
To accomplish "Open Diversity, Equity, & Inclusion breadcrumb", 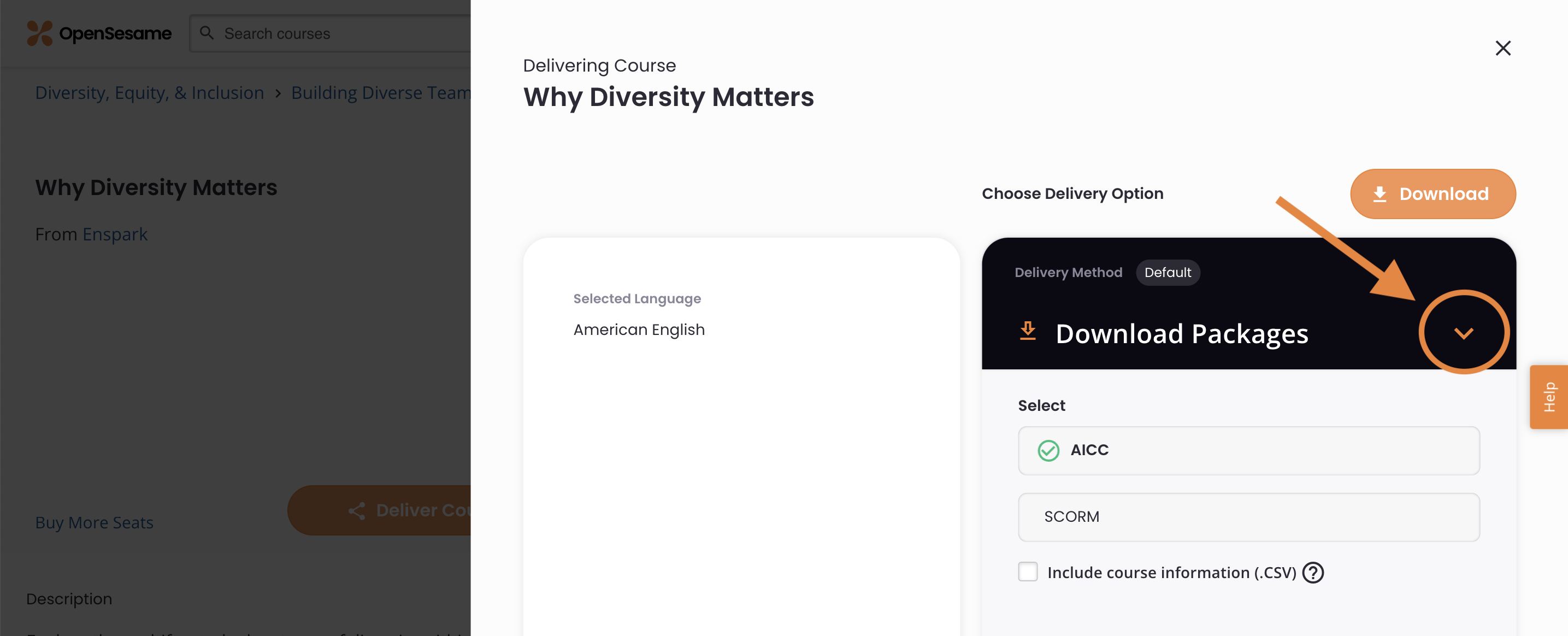I will pyautogui.click(x=150, y=92).
